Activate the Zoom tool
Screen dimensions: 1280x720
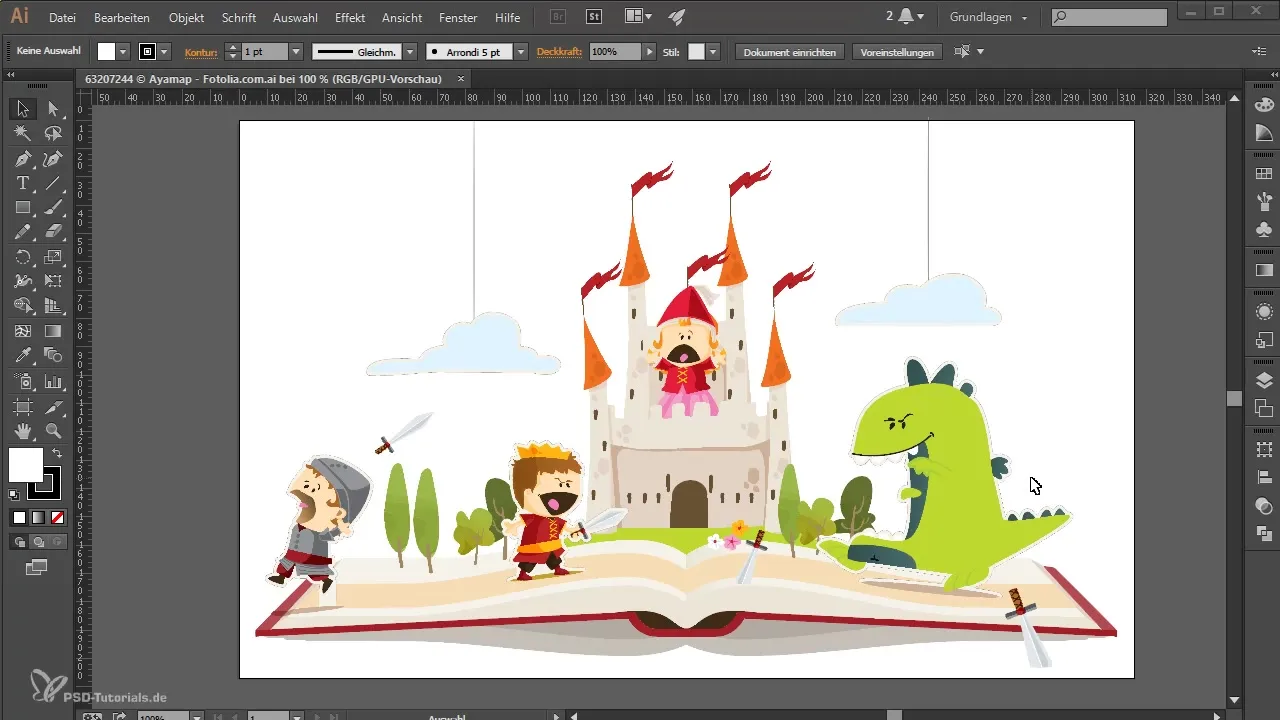pos(53,431)
